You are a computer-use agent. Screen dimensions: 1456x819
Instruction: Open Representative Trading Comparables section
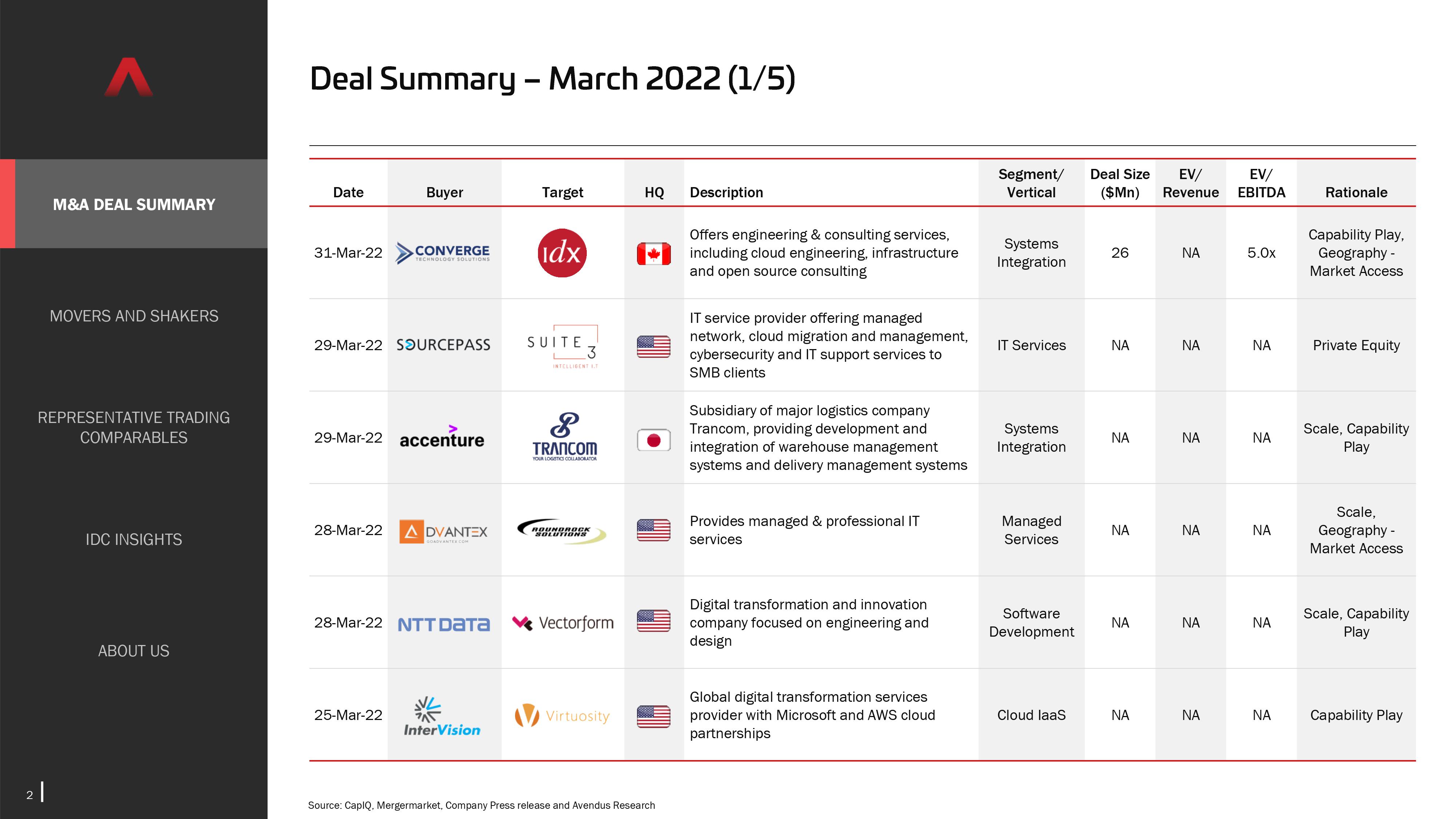(x=134, y=427)
